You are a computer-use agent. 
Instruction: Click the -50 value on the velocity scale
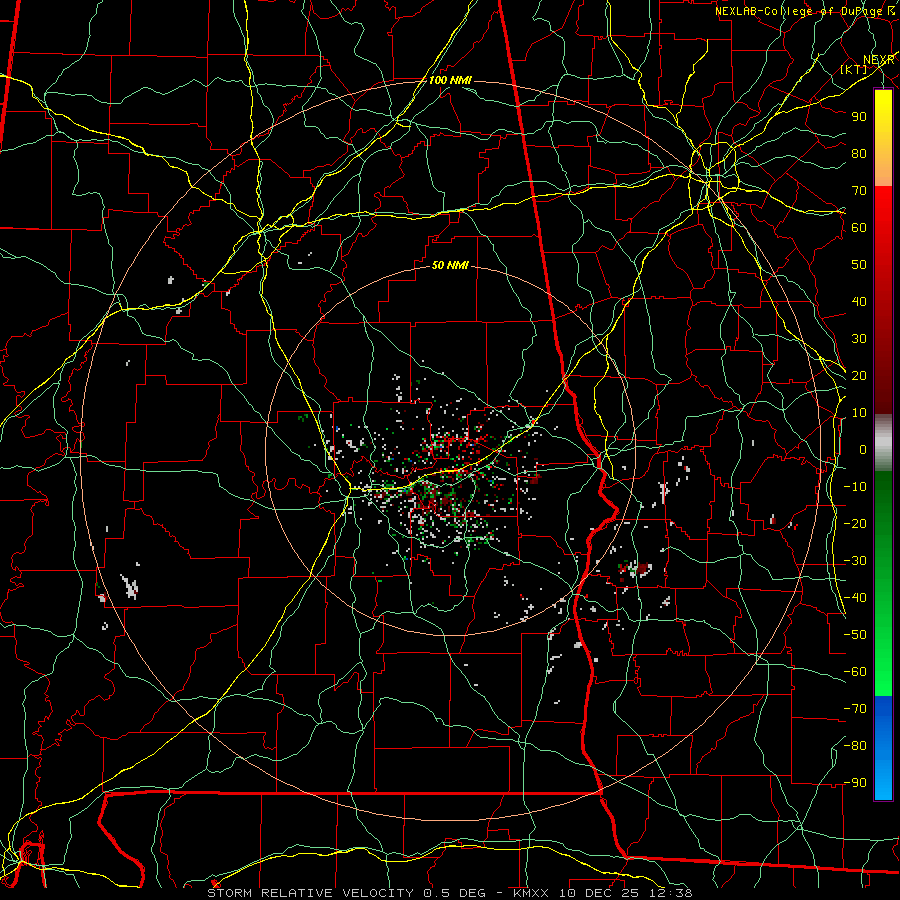click(855, 635)
